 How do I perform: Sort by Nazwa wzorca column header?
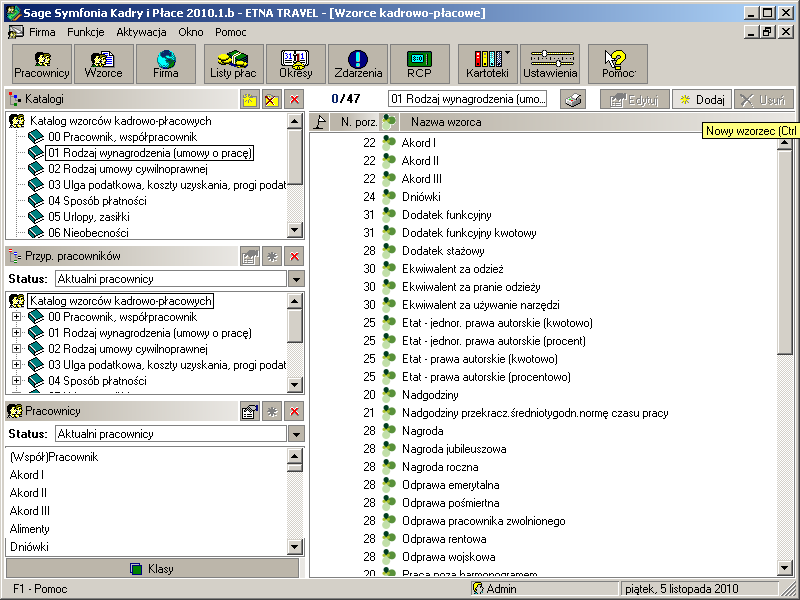(x=446, y=122)
